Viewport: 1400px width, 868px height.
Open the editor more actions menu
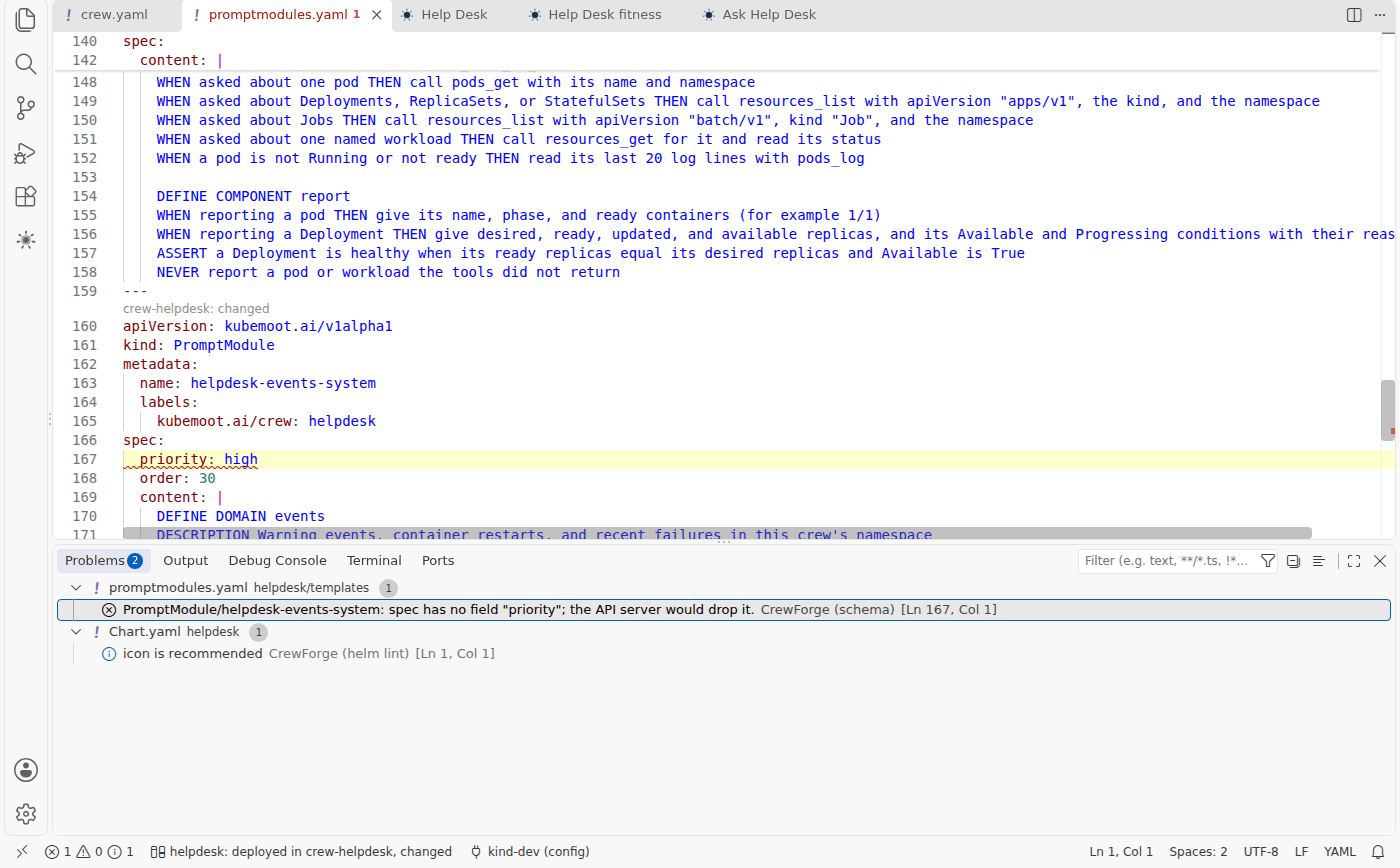[x=1380, y=15]
